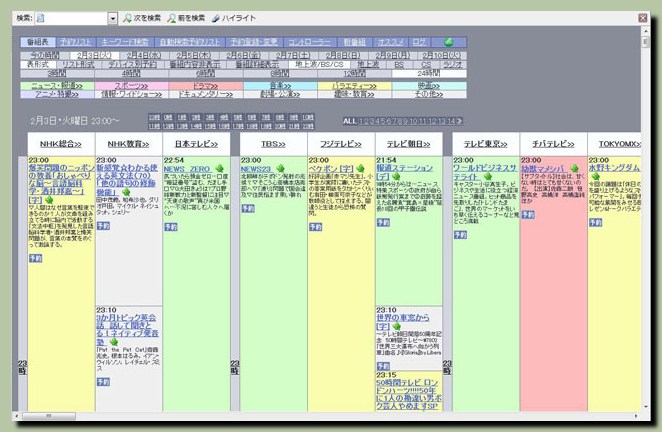Open the キーワード検索 tab
This screenshot has width=662, height=432.
[x=125, y=42]
